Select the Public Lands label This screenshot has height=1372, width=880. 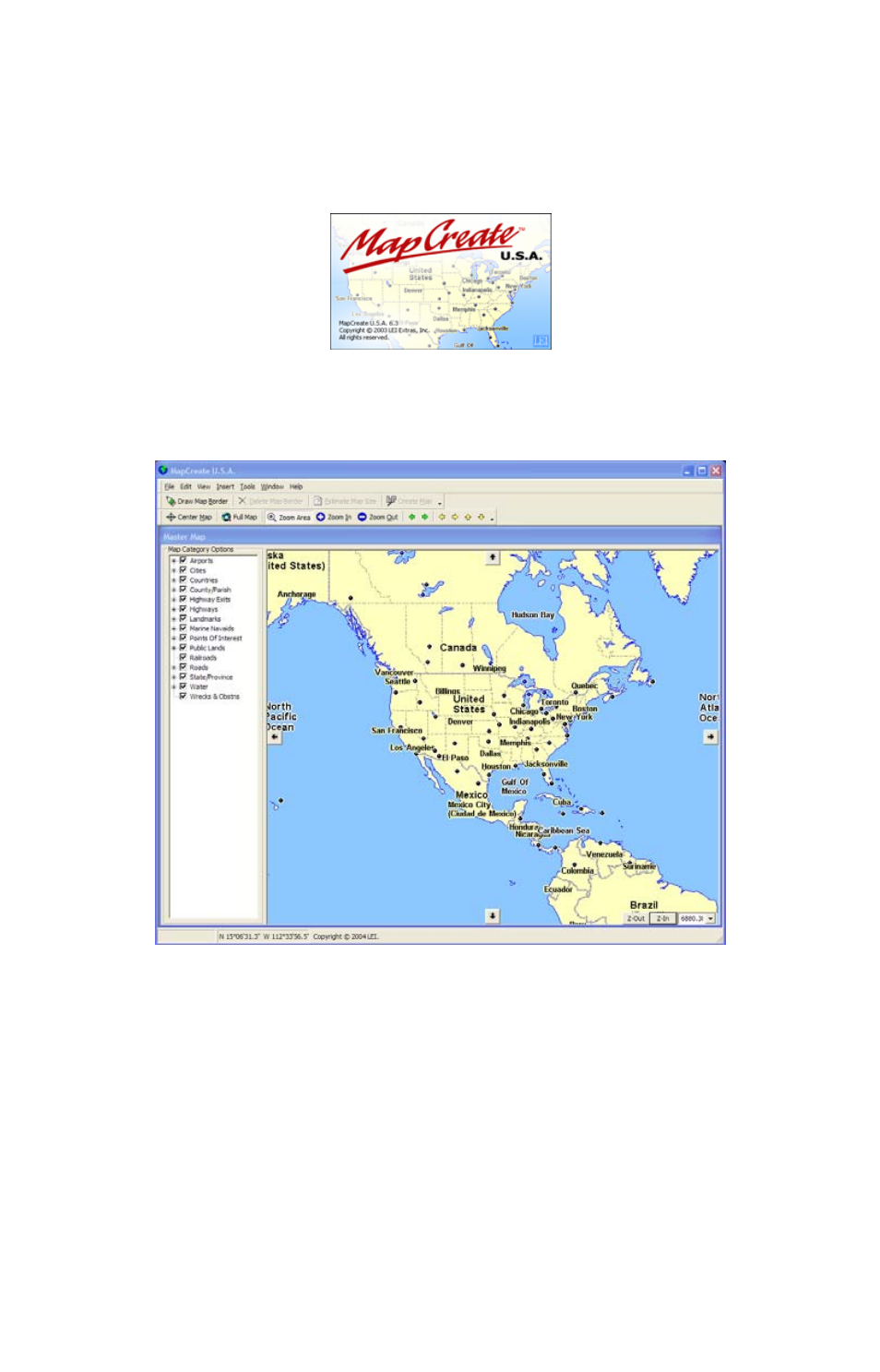tap(208, 648)
